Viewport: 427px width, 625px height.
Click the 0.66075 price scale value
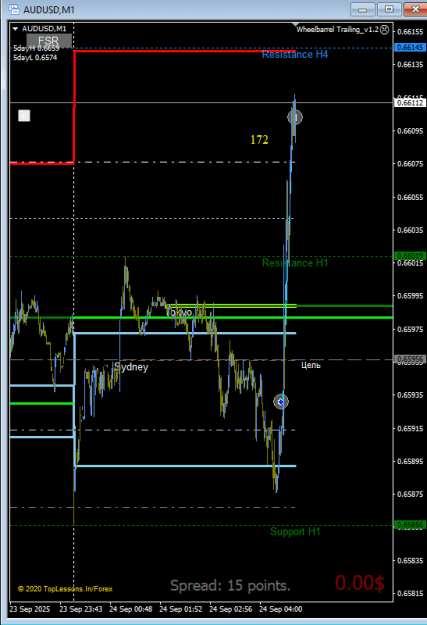[x=410, y=164]
